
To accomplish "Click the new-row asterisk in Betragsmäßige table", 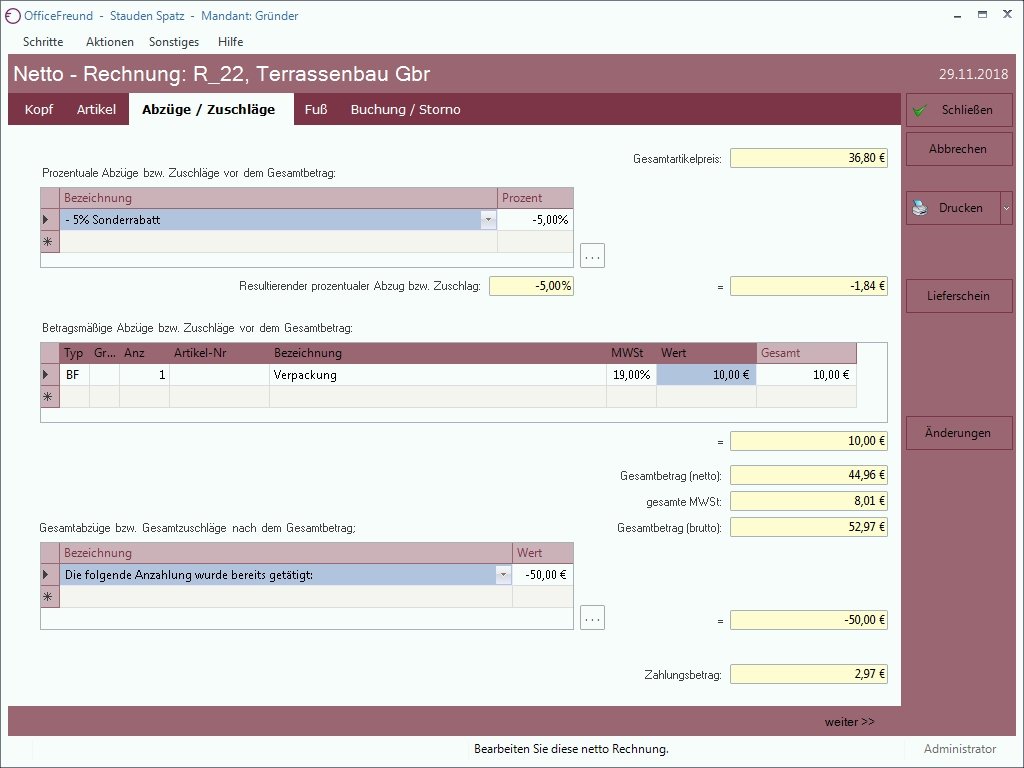I will click(50, 396).
